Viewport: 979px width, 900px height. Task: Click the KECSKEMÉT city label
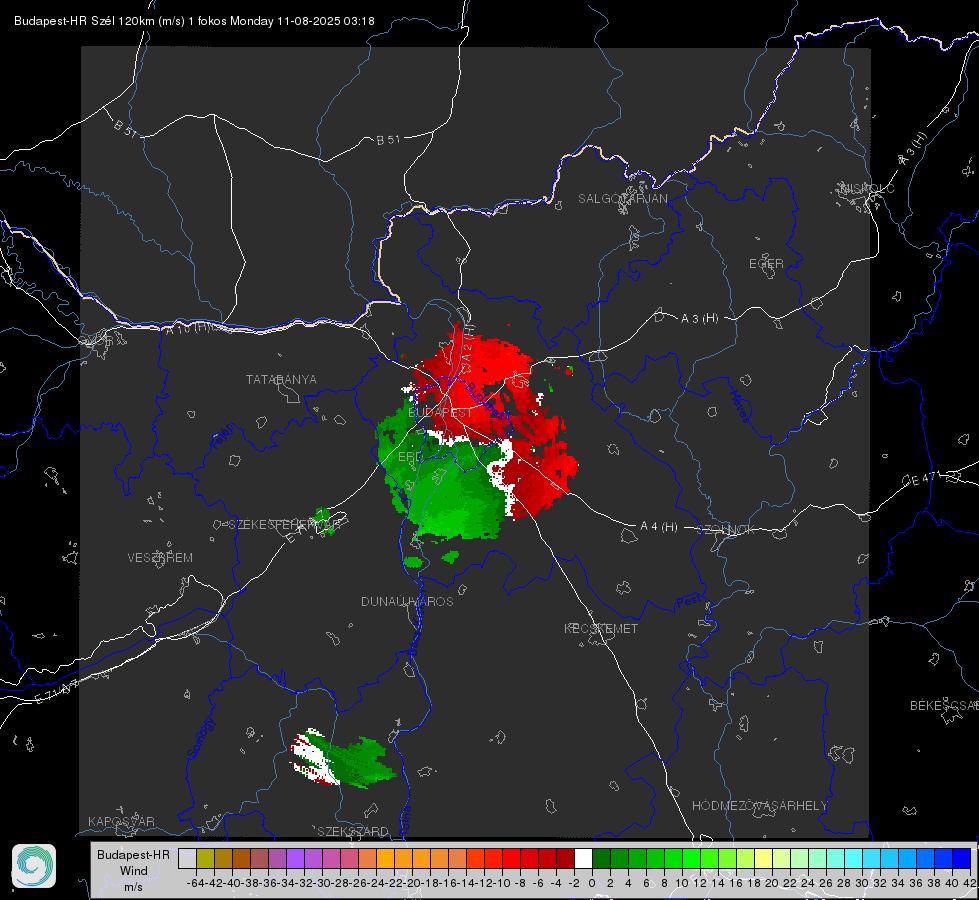601,629
